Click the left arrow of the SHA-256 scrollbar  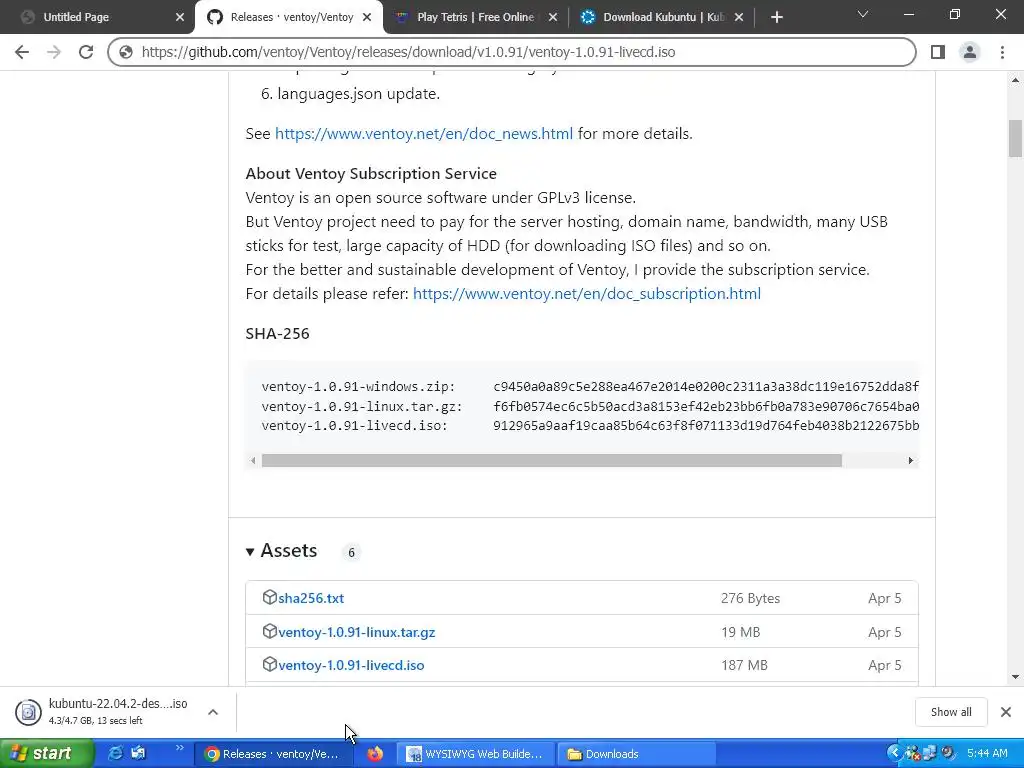pyautogui.click(x=253, y=460)
